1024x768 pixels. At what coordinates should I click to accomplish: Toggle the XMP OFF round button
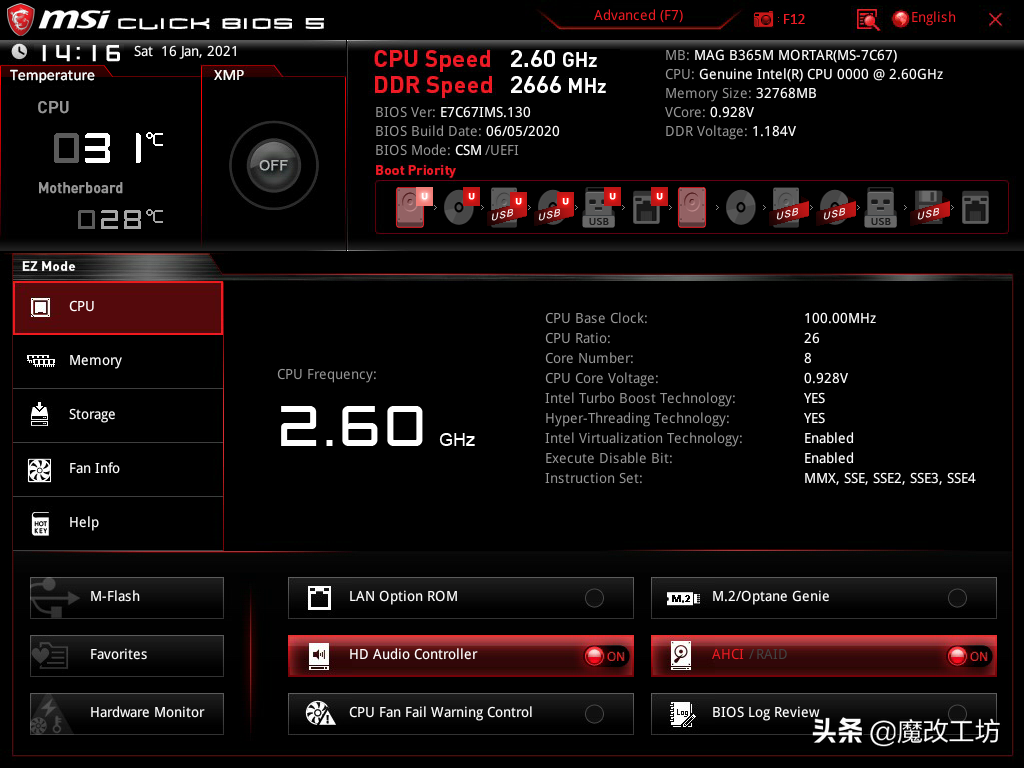pos(274,165)
